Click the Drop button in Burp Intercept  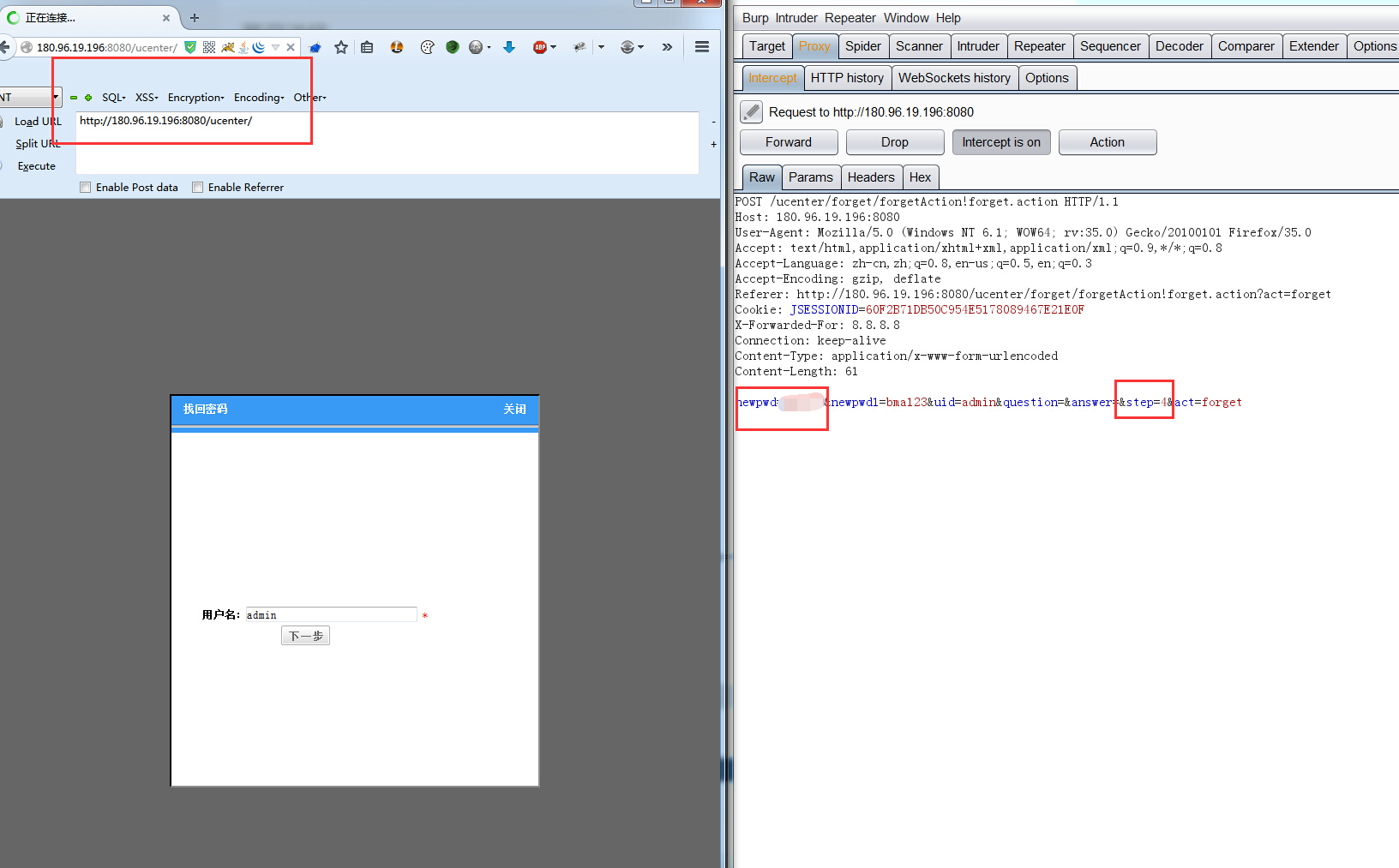(x=895, y=142)
